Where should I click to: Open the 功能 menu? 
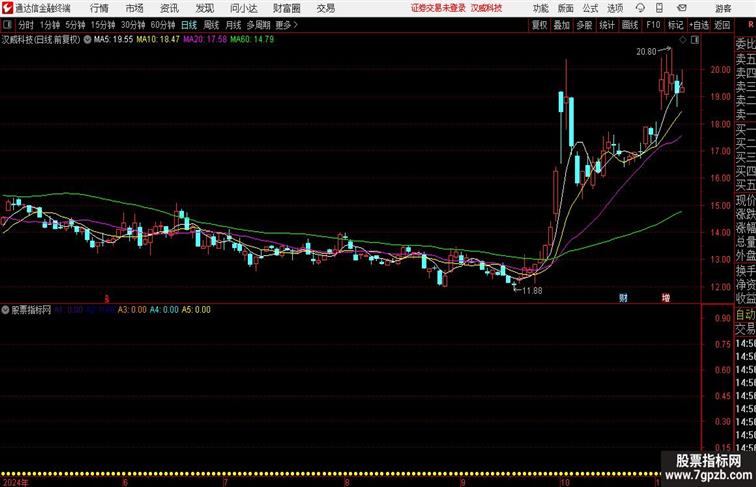point(540,8)
